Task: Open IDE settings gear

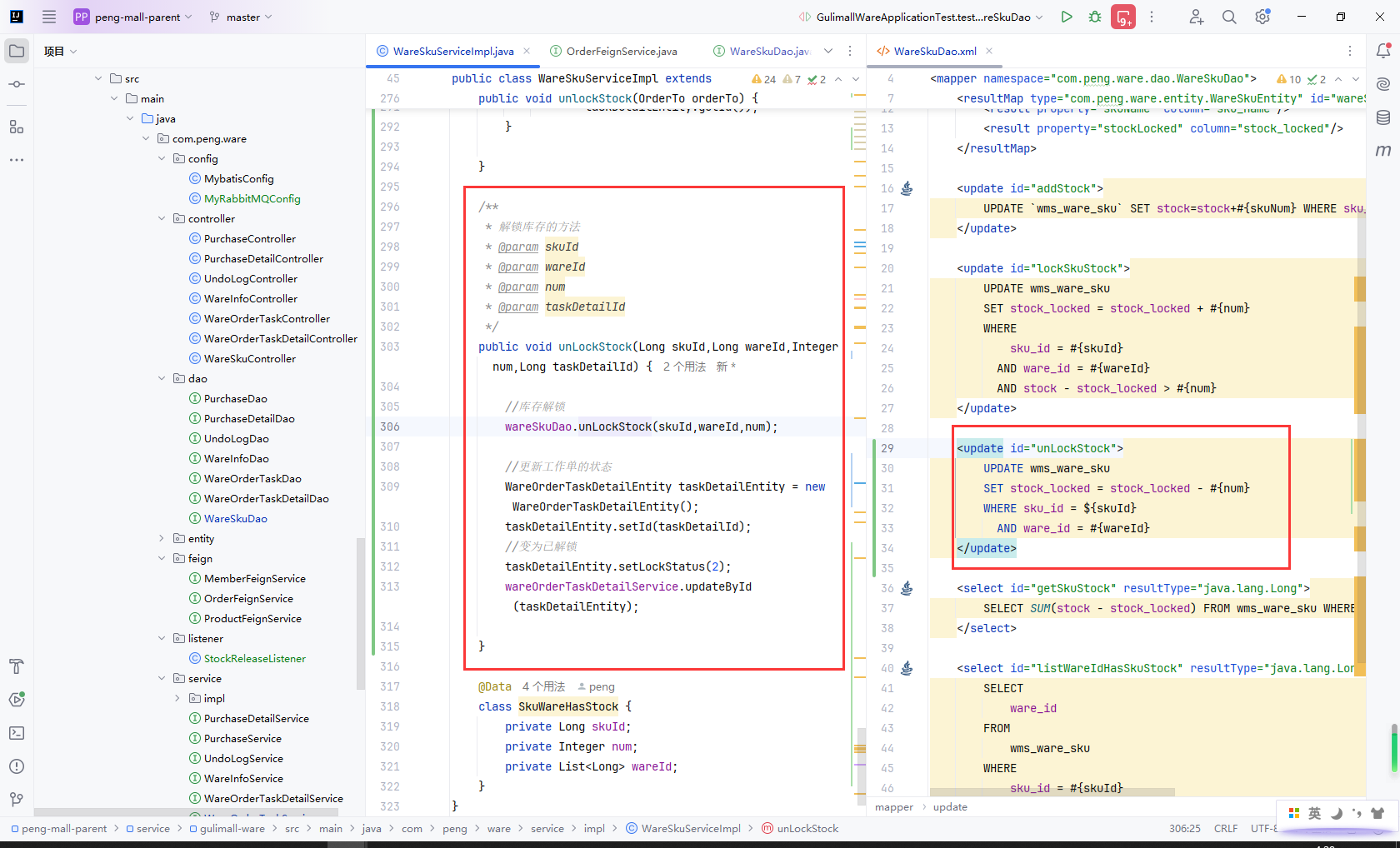Action: [x=1262, y=17]
